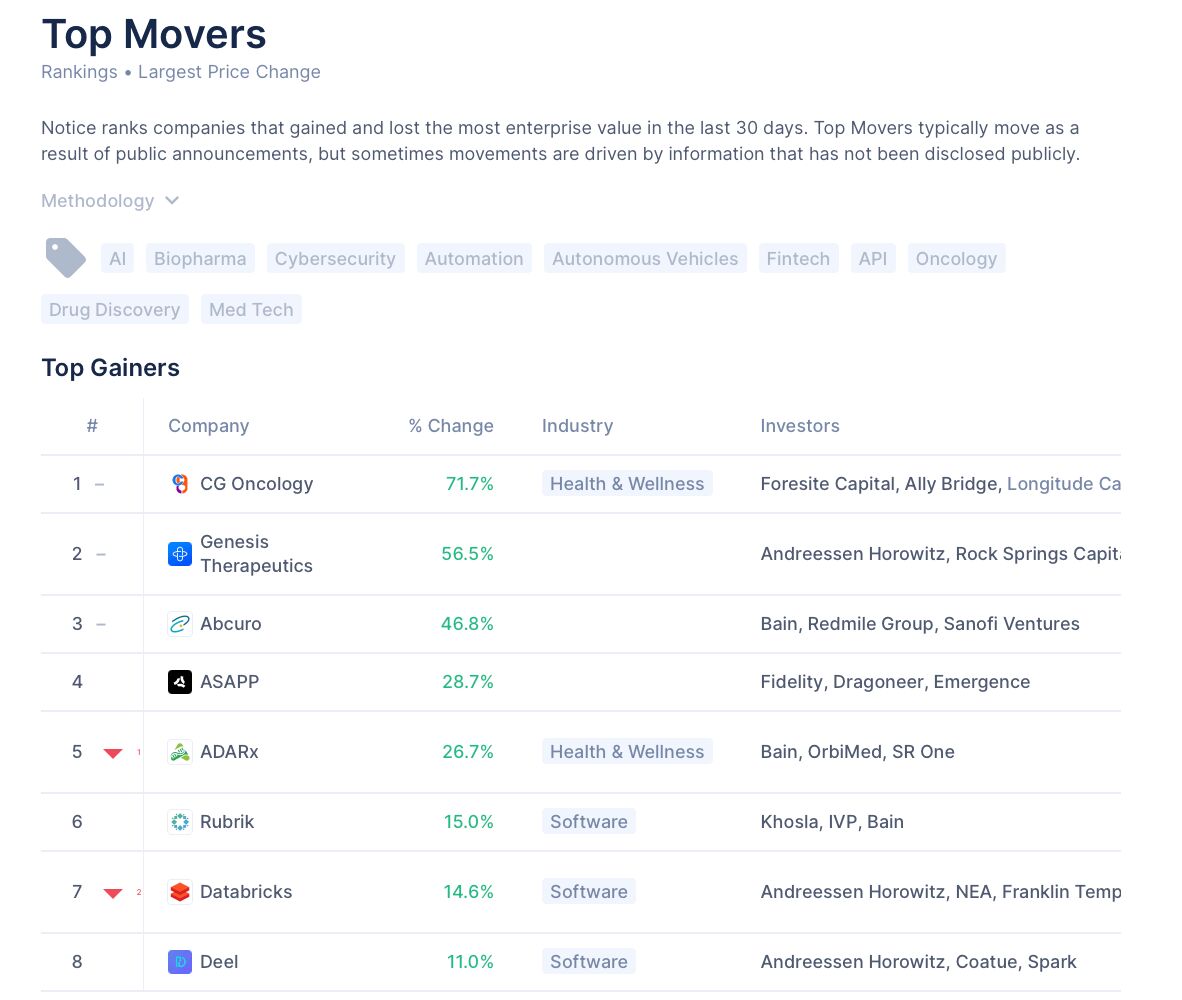Click the Rubrik logo icon
The height and width of the screenshot is (1000, 1182).
pyautogui.click(x=179, y=822)
